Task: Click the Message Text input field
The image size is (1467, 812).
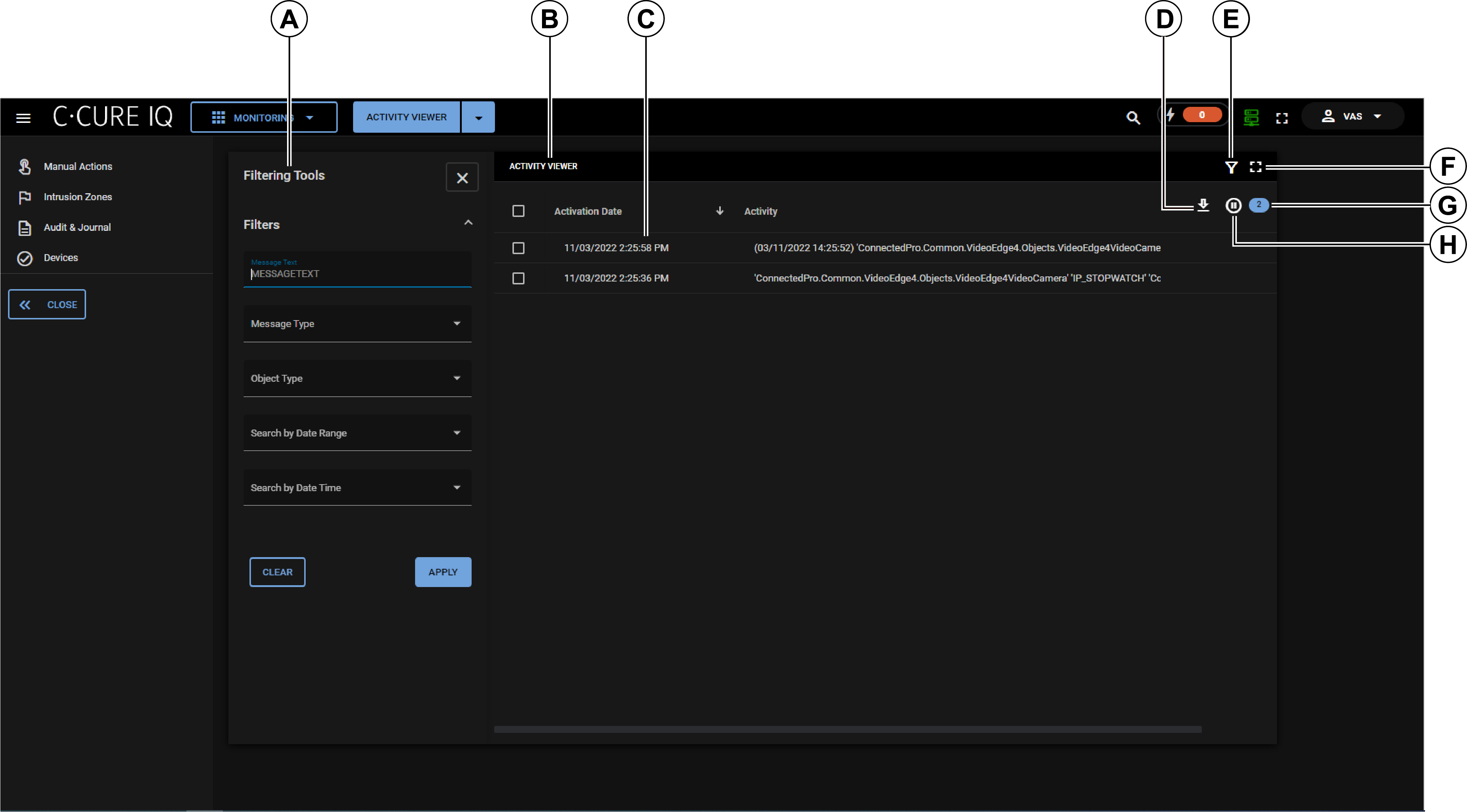Action: [357, 273]
